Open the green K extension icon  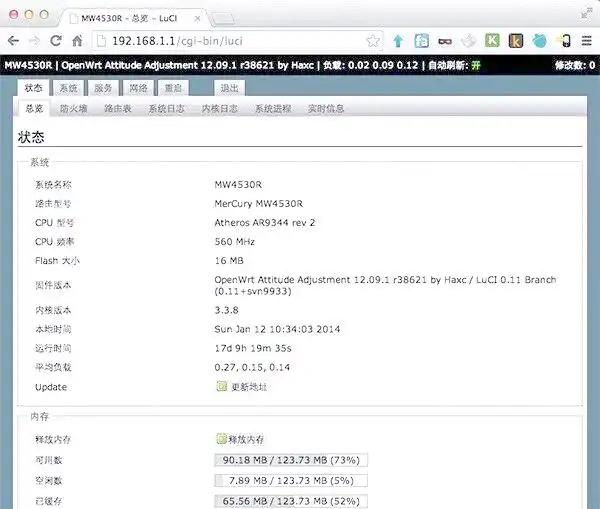tap(492, 41)
